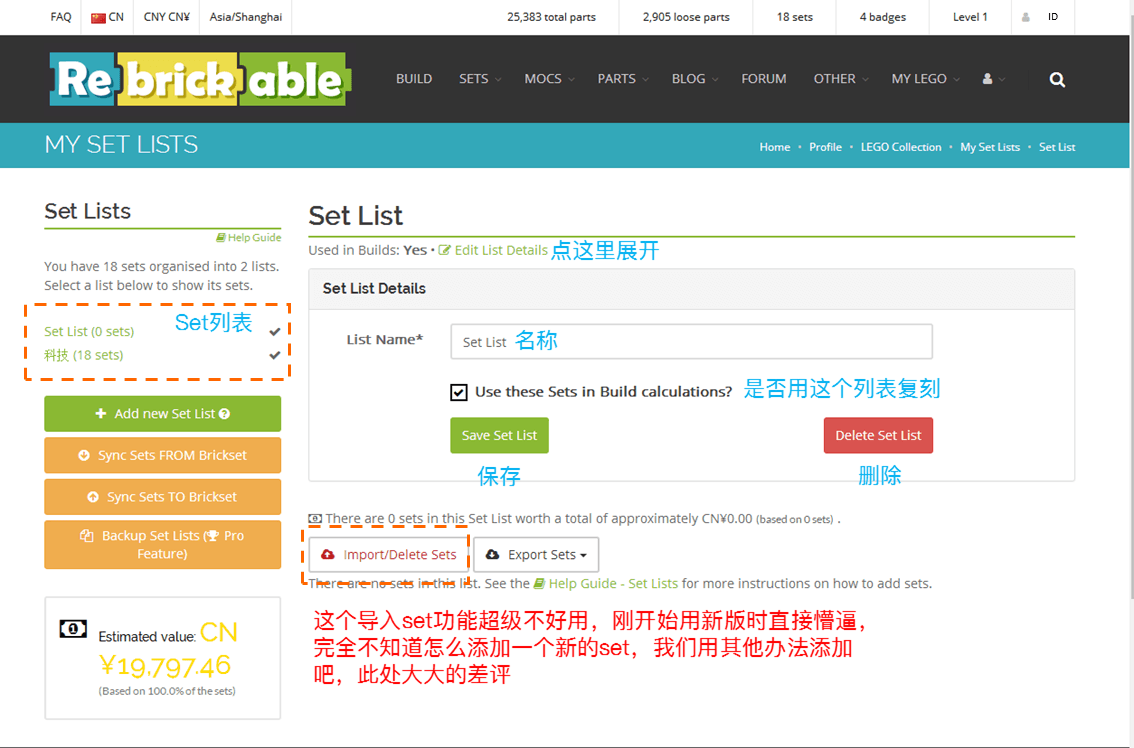
Task: Click Add new Set List button
Action: pos(163,414)
